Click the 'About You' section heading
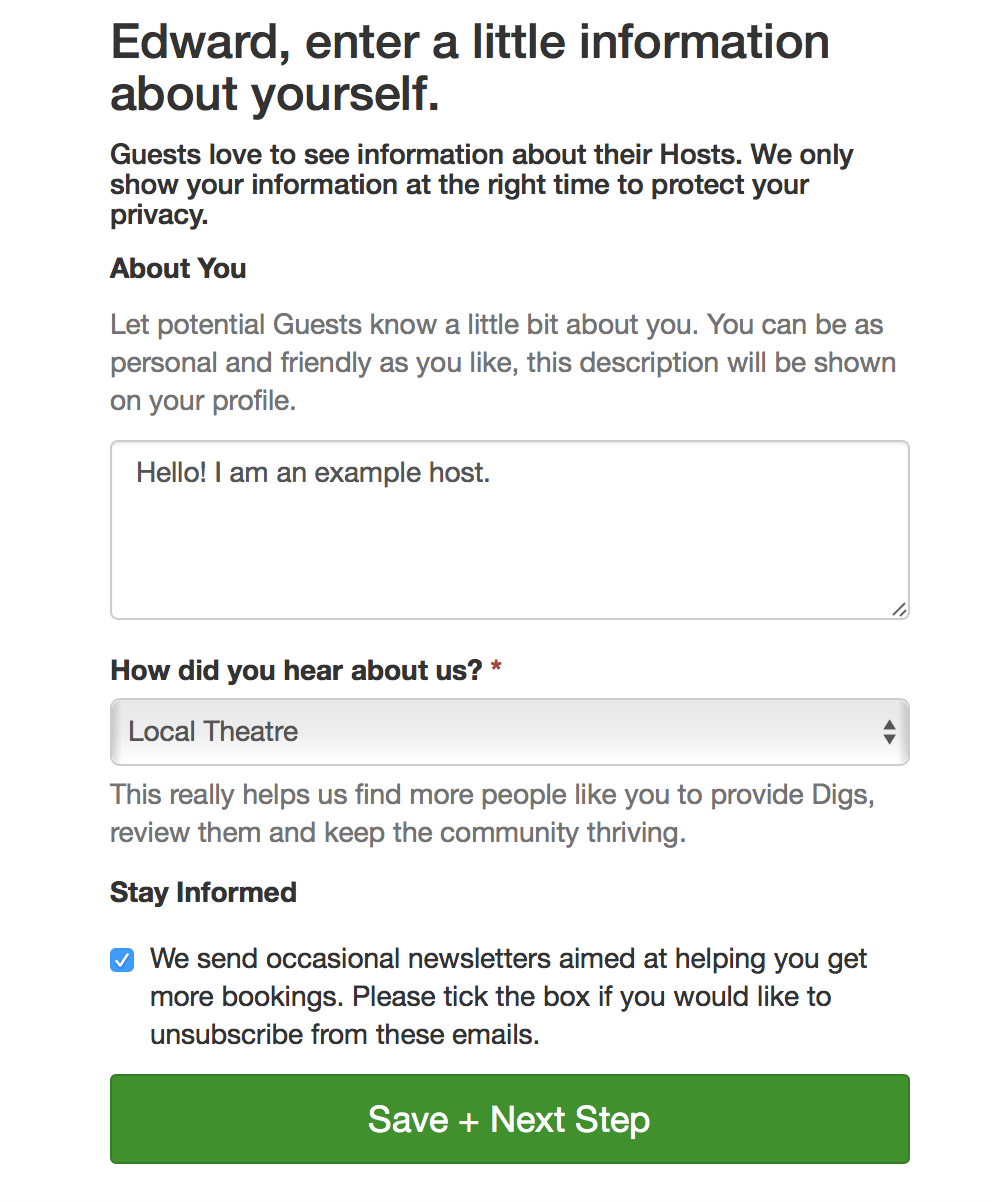 pos(178,268)
